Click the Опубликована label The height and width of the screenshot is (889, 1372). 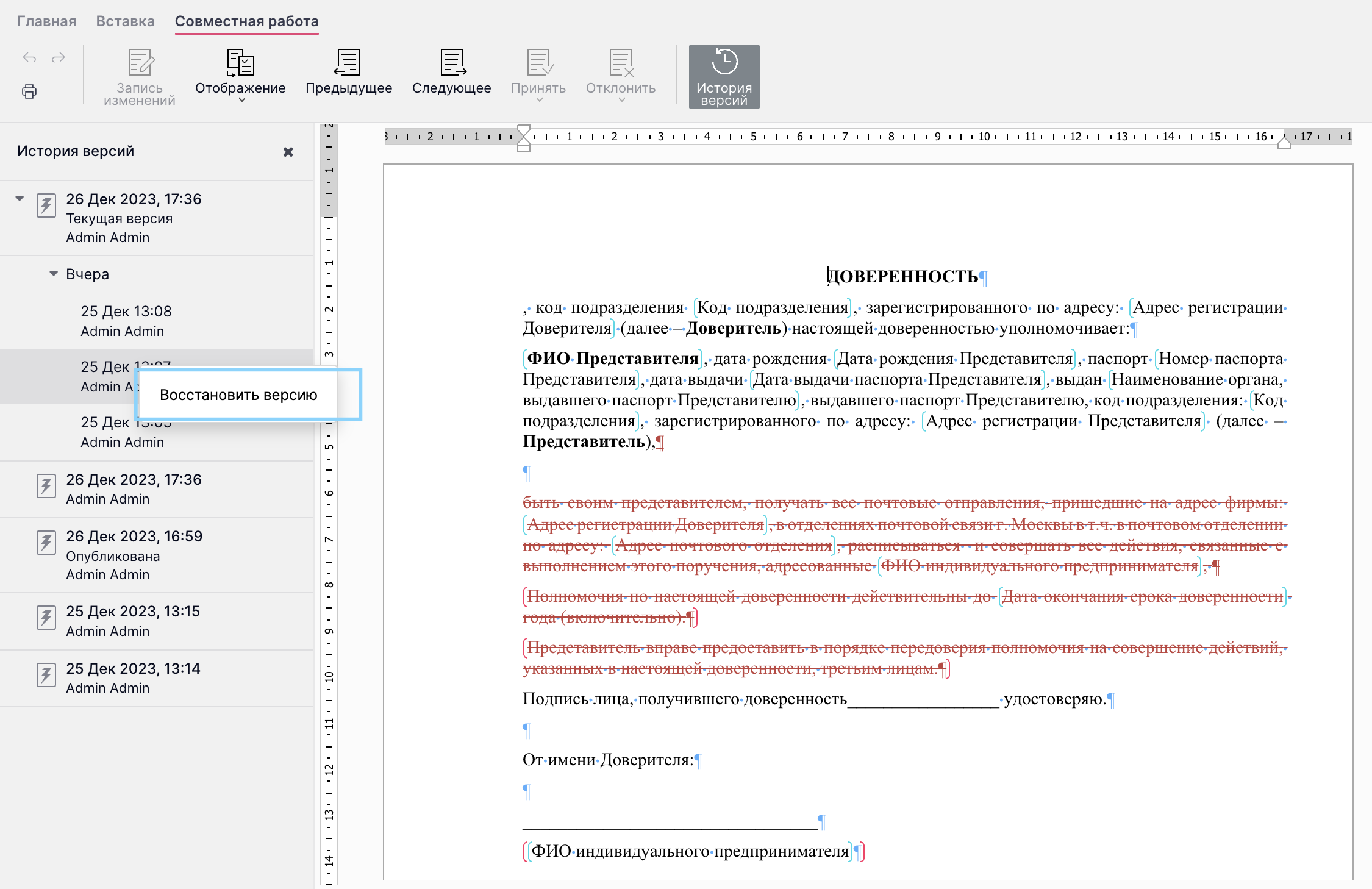tap(113, 556)
